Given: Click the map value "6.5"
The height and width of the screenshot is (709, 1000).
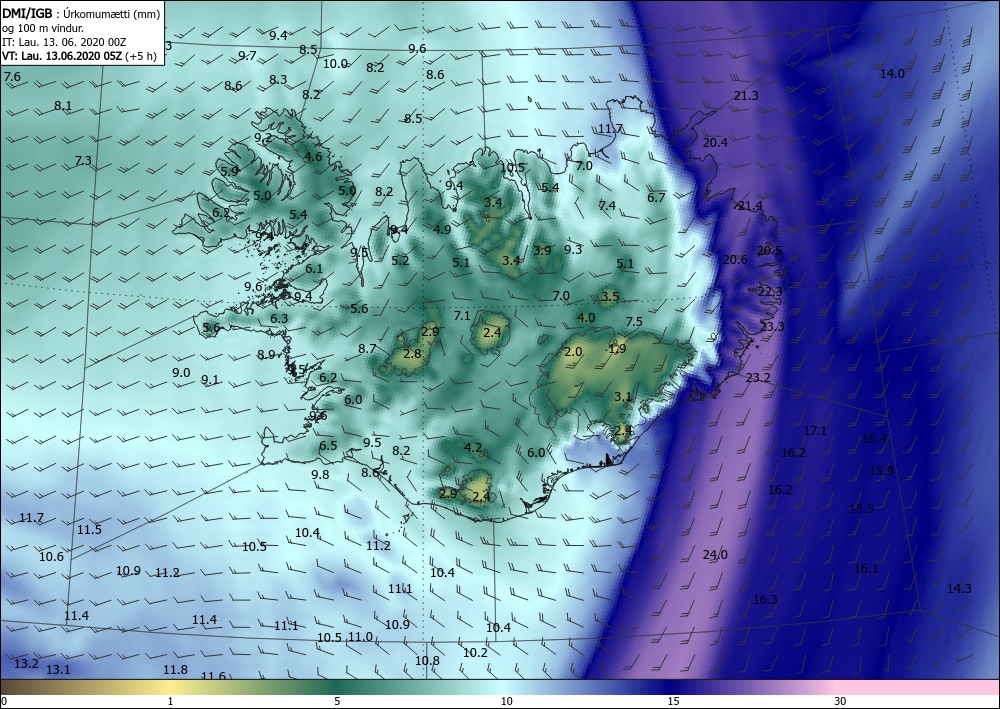Looking at the screenshot, I should click(328, 446).
